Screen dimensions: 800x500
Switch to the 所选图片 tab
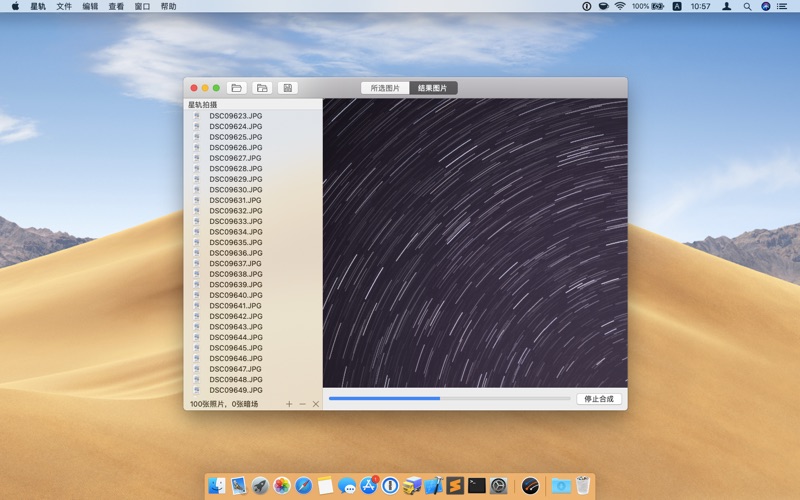coord(385,88)
